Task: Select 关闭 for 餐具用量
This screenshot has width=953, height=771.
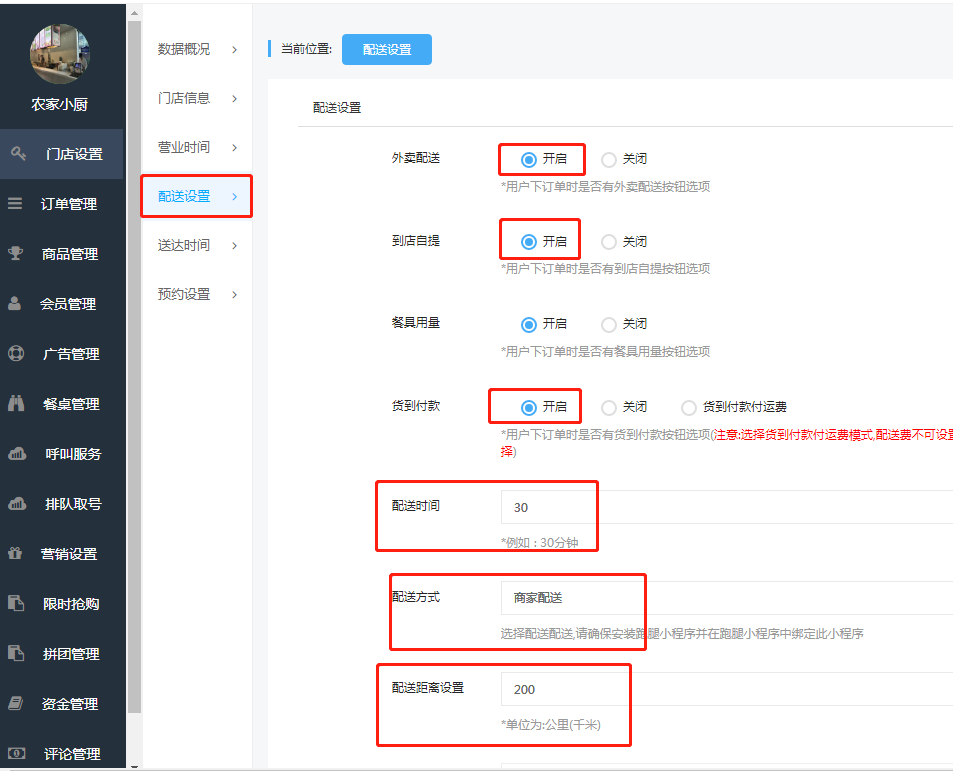Action: tap(608, 324)
